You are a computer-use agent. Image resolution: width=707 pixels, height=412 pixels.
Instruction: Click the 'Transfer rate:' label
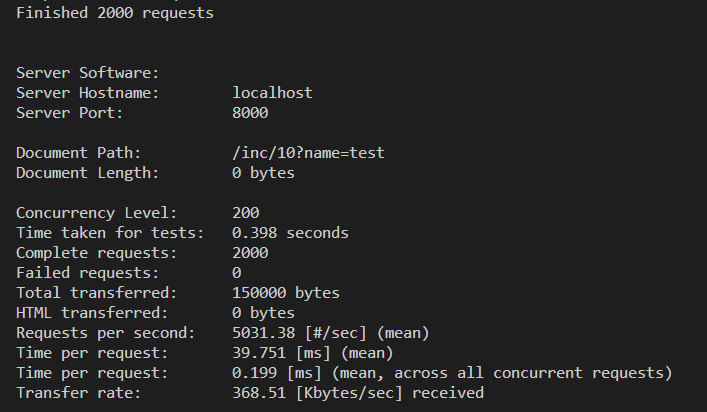coord(79,393)
